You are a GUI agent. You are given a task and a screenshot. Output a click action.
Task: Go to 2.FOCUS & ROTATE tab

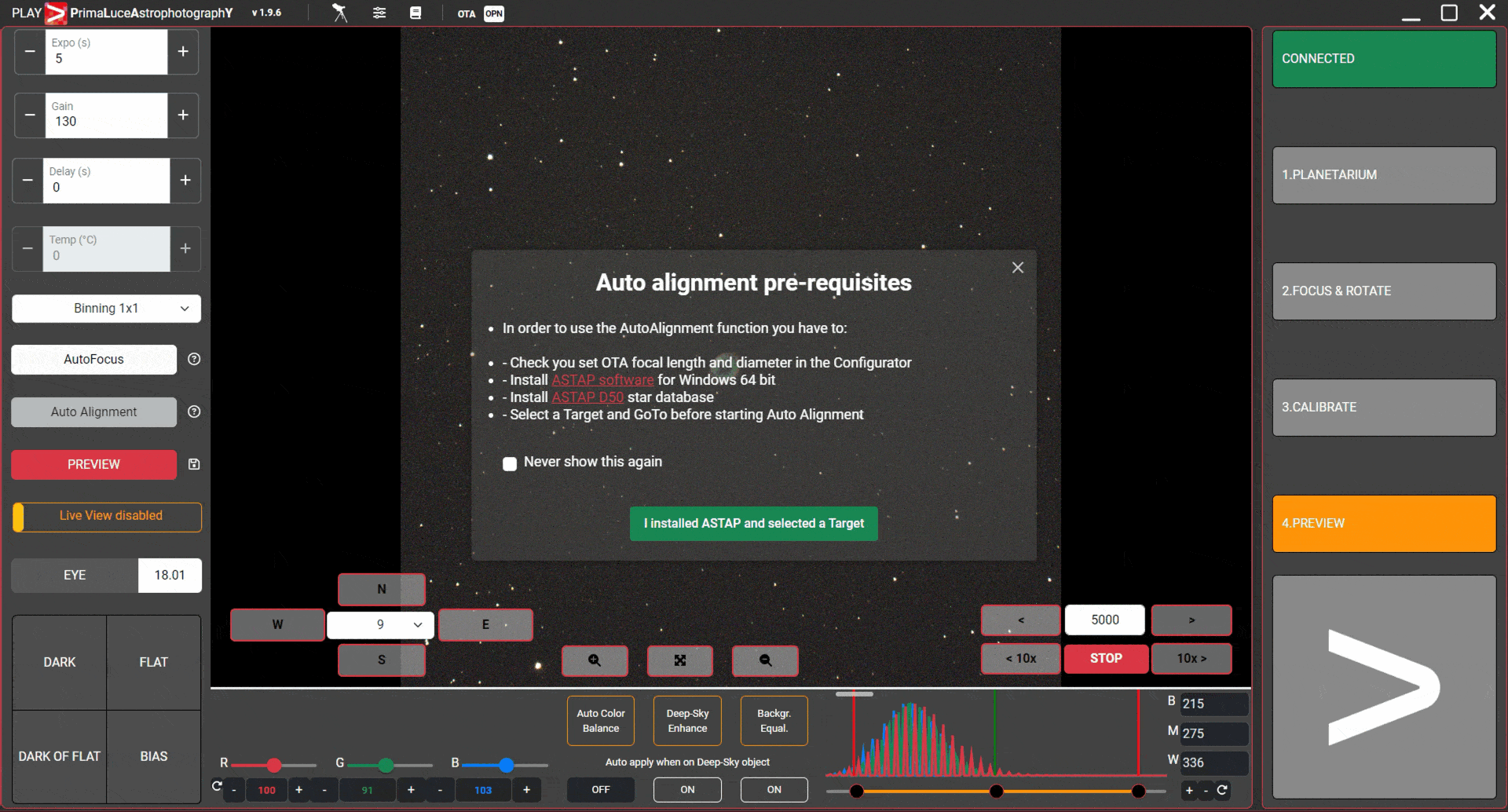(1384, 291)
